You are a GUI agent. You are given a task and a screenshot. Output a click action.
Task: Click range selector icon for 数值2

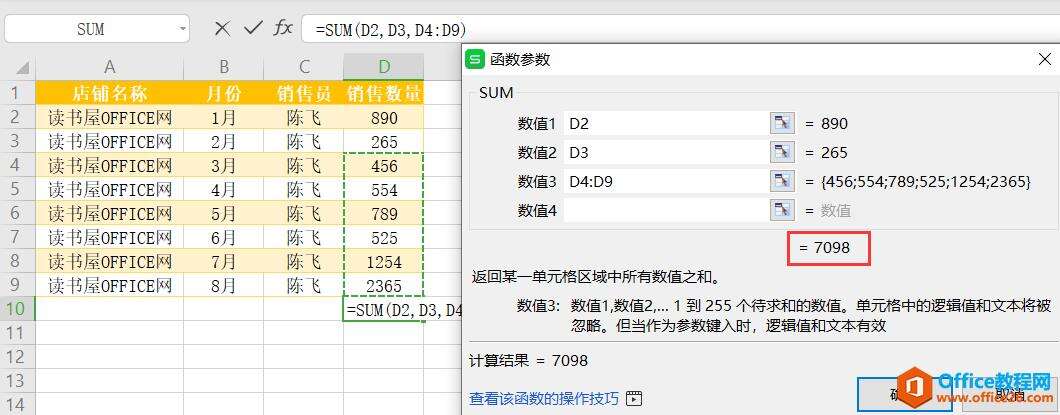[782, 153]
